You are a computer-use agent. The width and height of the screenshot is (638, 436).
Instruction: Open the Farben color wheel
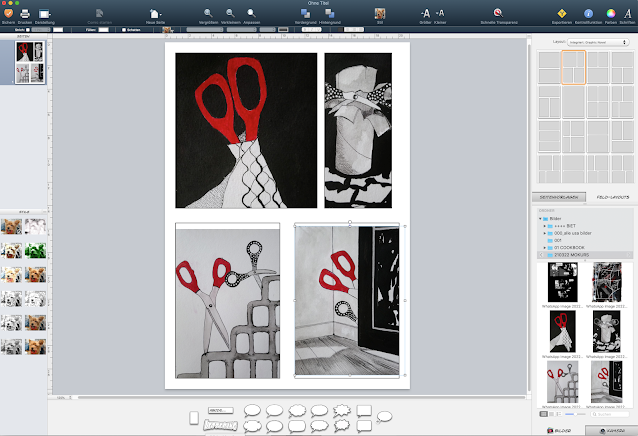coord(611,14)
